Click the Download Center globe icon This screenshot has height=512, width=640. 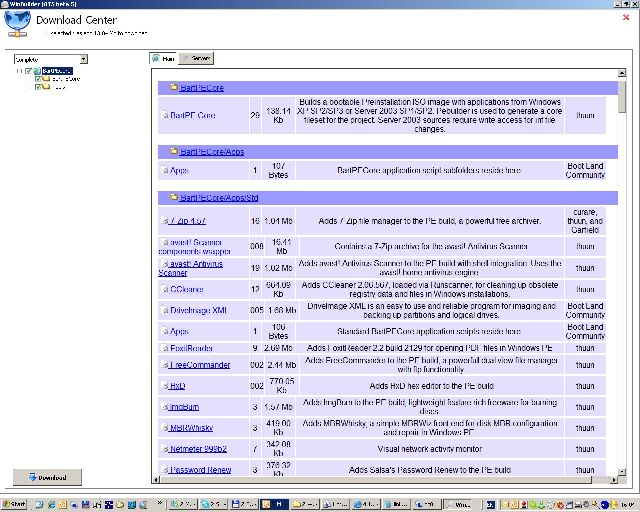[17, 24]
